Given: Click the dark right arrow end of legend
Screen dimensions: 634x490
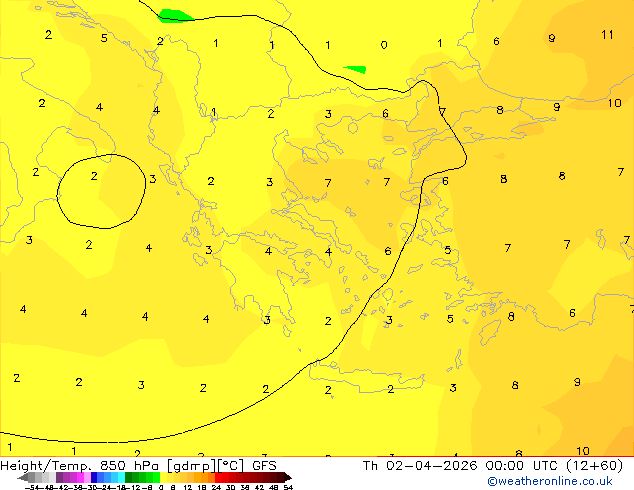Looking at the screenshot, I should (x=288, y=477).
